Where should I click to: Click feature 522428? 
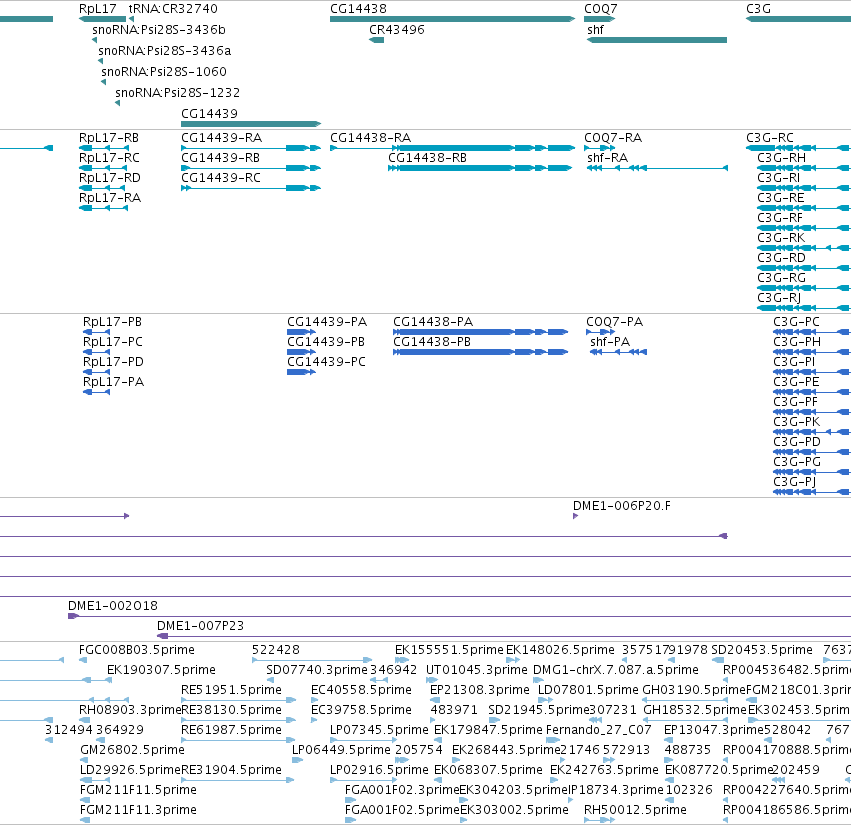(x=312, y=661)
